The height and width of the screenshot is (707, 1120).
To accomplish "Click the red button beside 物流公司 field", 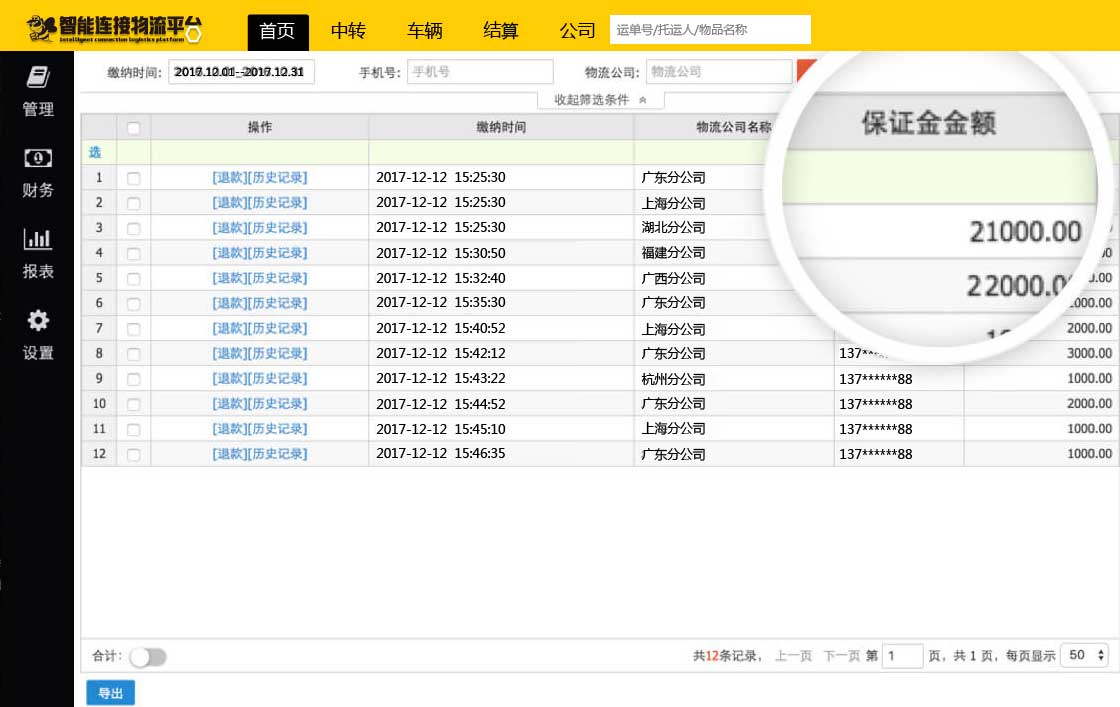I will click(806, 72).
